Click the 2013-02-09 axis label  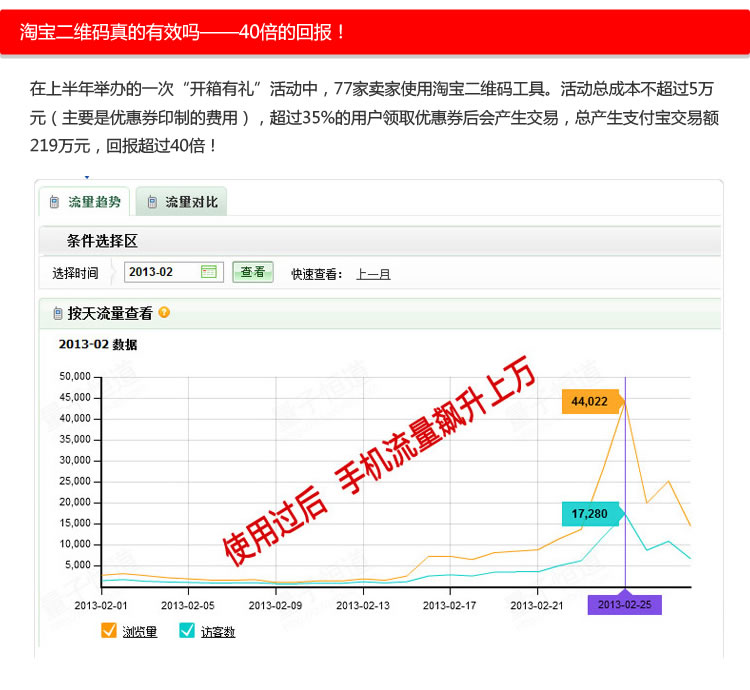tap(276, 605)
